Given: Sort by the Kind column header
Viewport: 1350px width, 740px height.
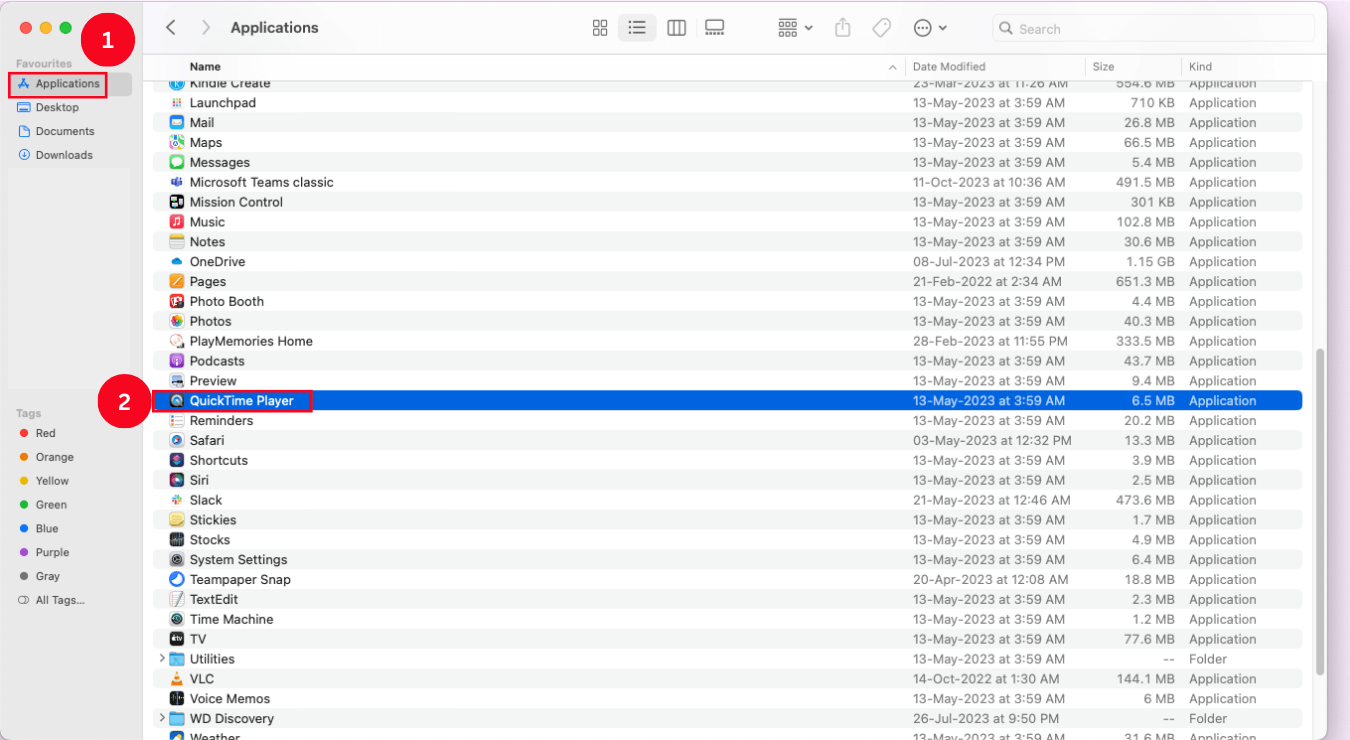Looking at the screenshot, I should pyautogui.click(x=1200, y=67).
